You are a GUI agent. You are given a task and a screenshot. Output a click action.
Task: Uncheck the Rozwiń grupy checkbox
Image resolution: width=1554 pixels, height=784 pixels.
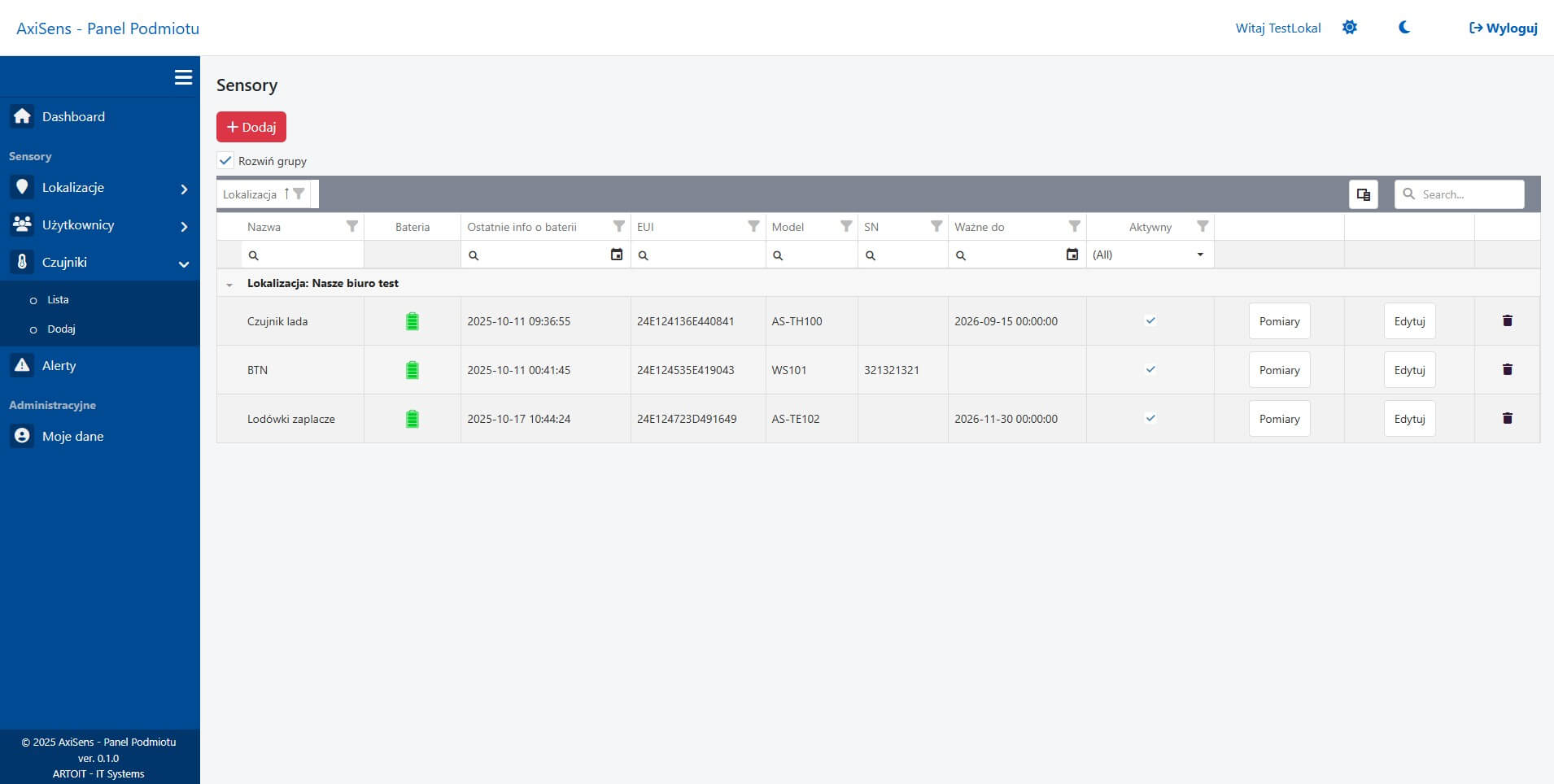click(226, 161)
